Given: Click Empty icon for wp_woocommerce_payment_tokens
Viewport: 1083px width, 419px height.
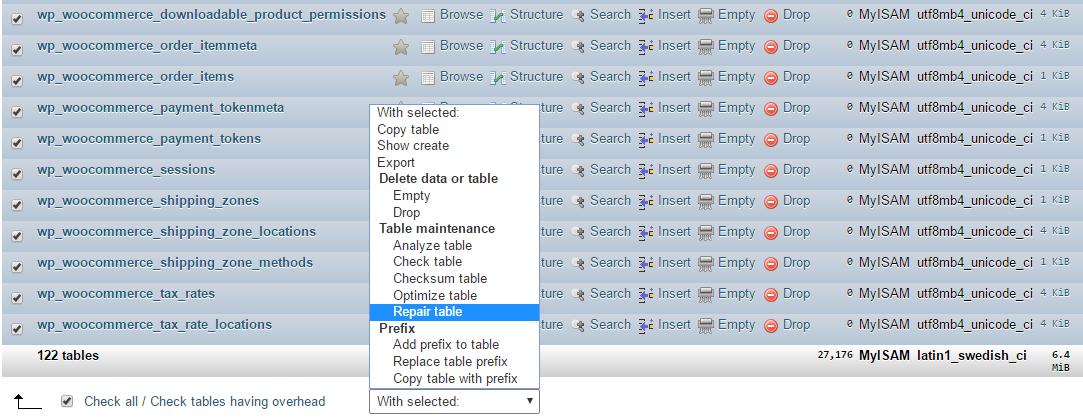Looking at the screenshot, I should pyautogui.click(x=706, y=139).
